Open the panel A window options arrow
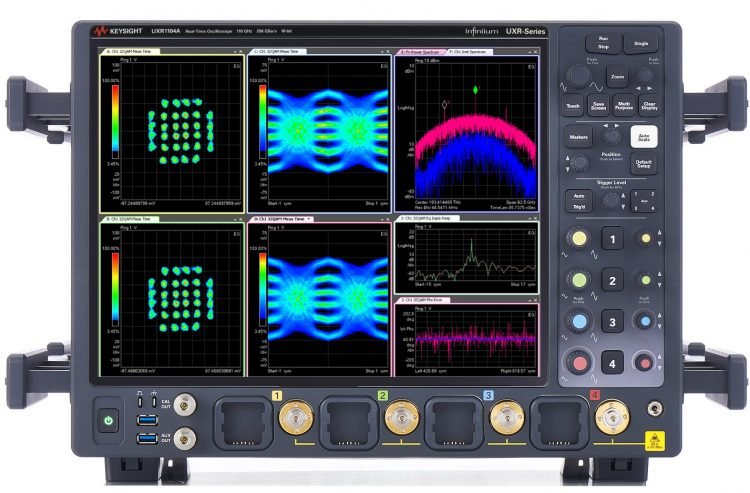The width and height of the screenshot is (750, 493). (235, 52)
